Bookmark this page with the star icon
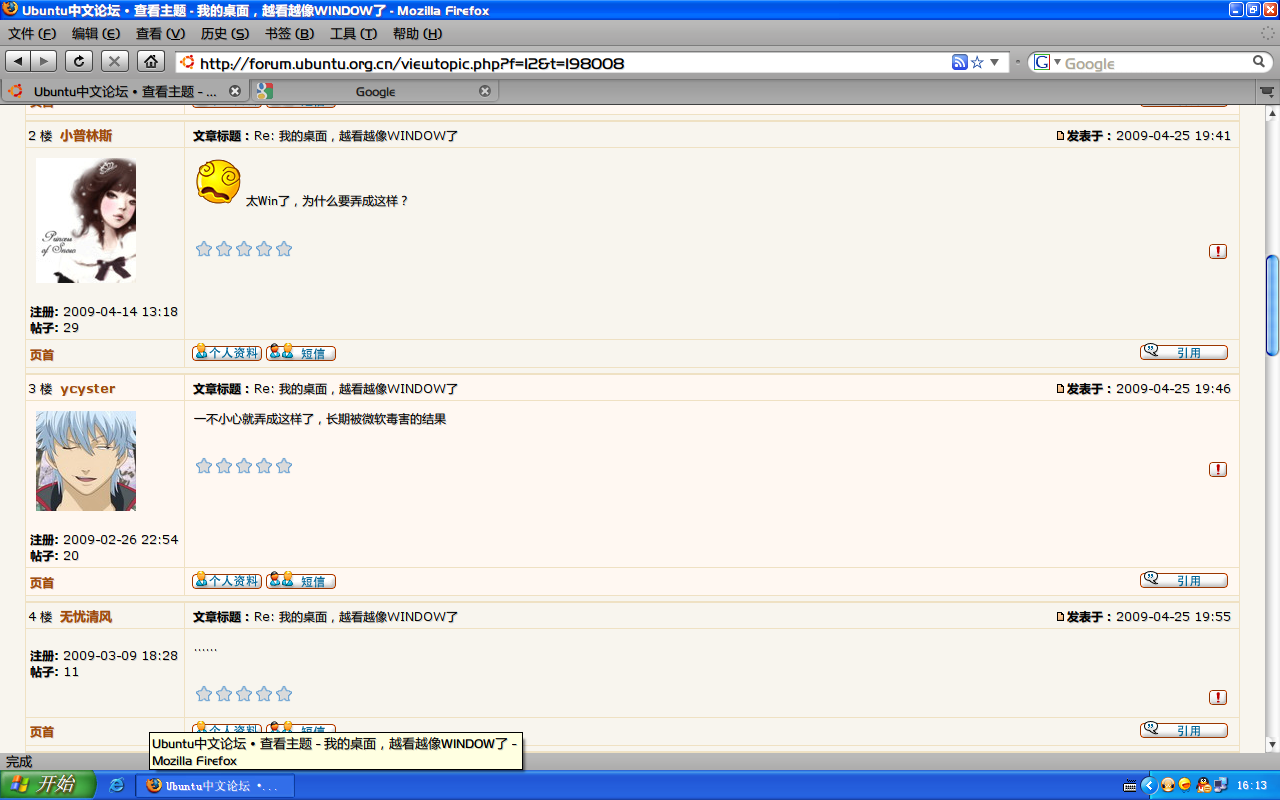This screenshot has height=800, width=1280. tap(978, 62)
